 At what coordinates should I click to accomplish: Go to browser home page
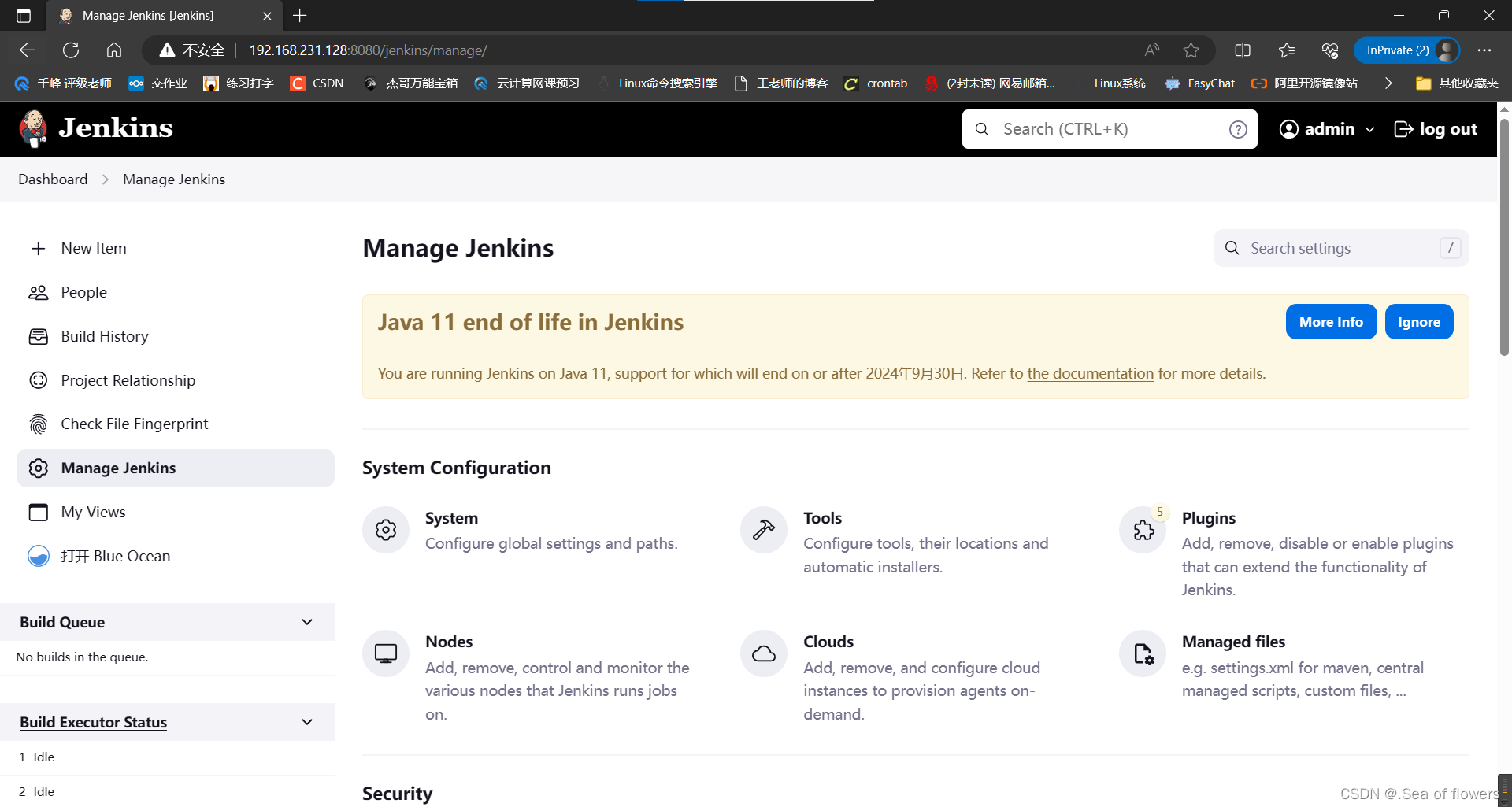114,50
